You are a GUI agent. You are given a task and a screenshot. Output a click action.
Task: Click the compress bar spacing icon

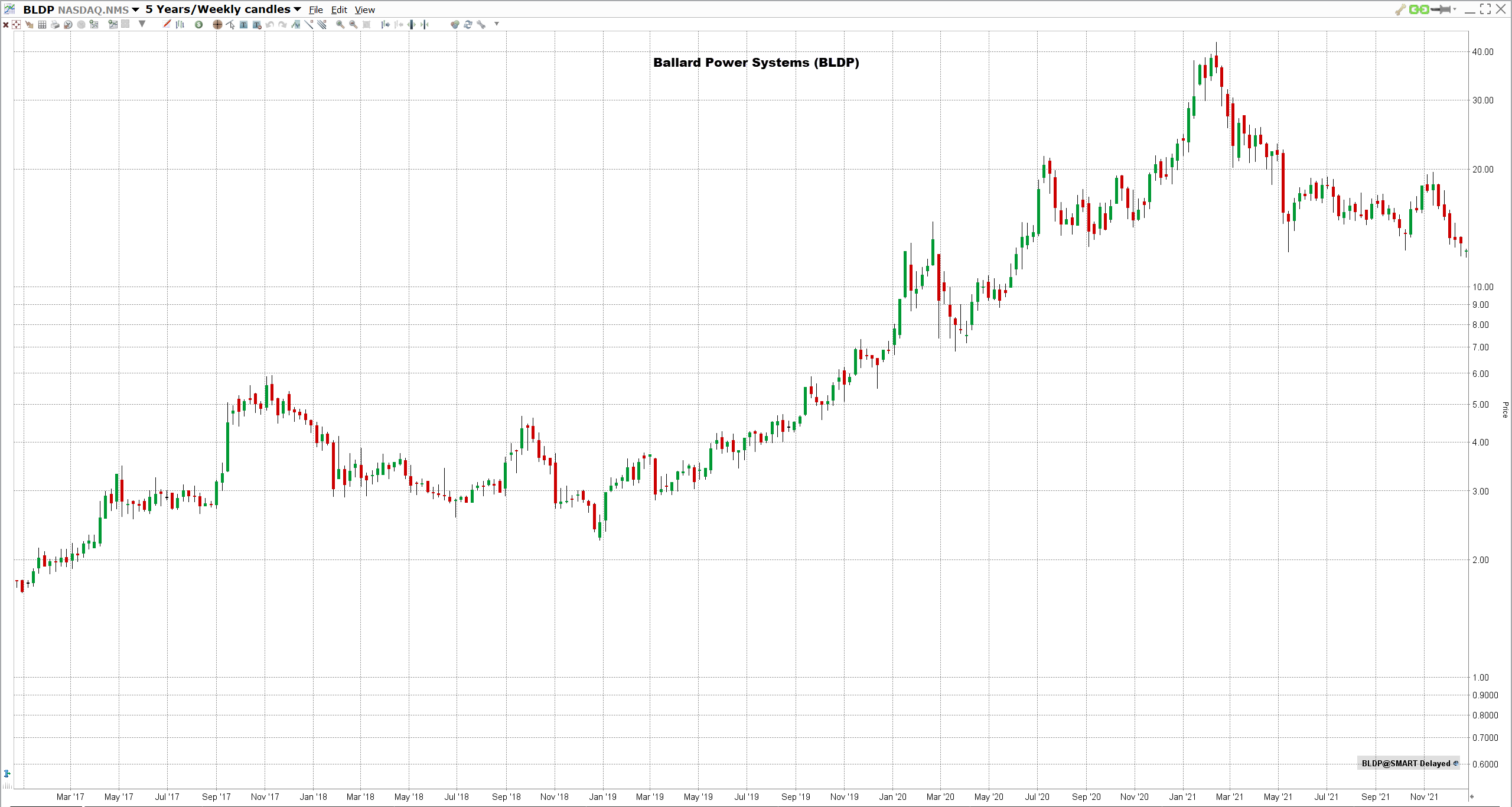pyautogui.click(x=425, y=25)
